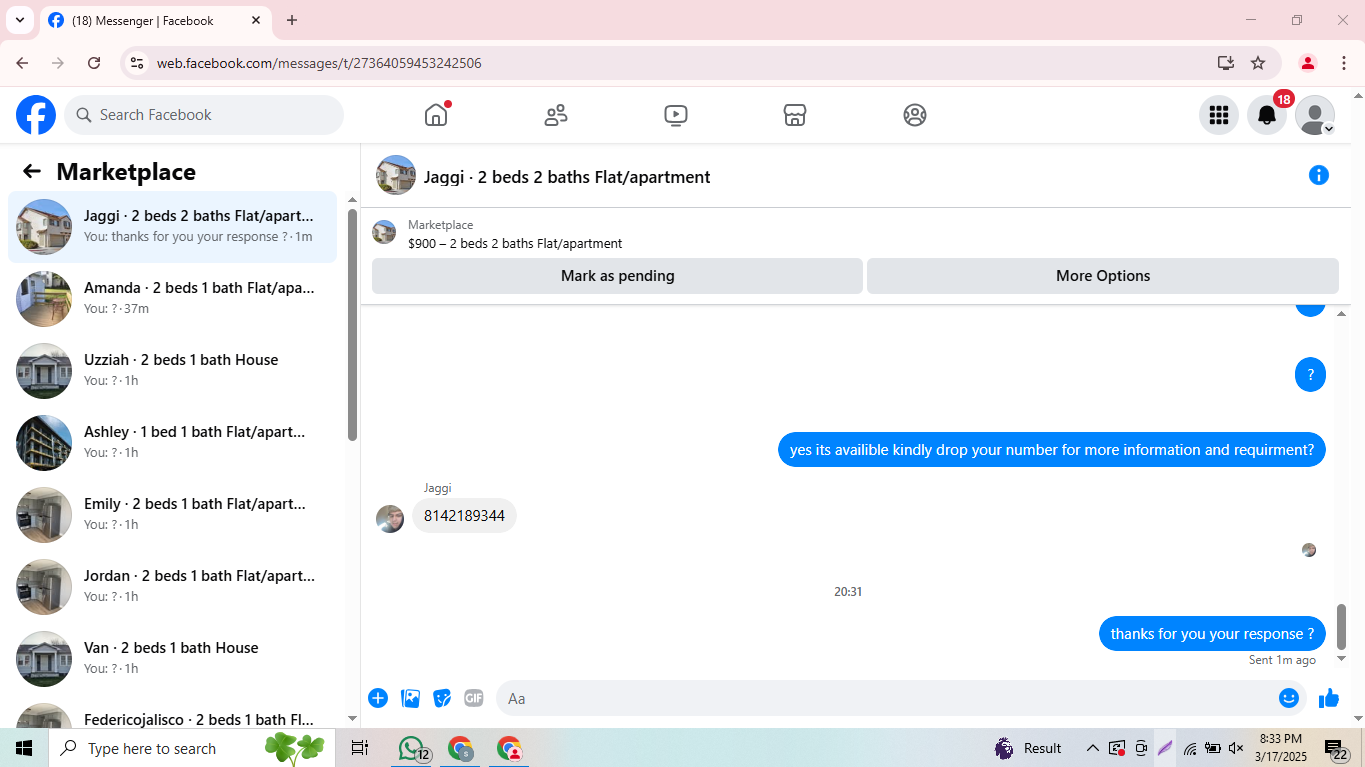Image resolution: width=1365 pixels, height=767 pixels.
Task: Click the 'yes its availible kindly drop' message
Action: [x=1052, y=450]
